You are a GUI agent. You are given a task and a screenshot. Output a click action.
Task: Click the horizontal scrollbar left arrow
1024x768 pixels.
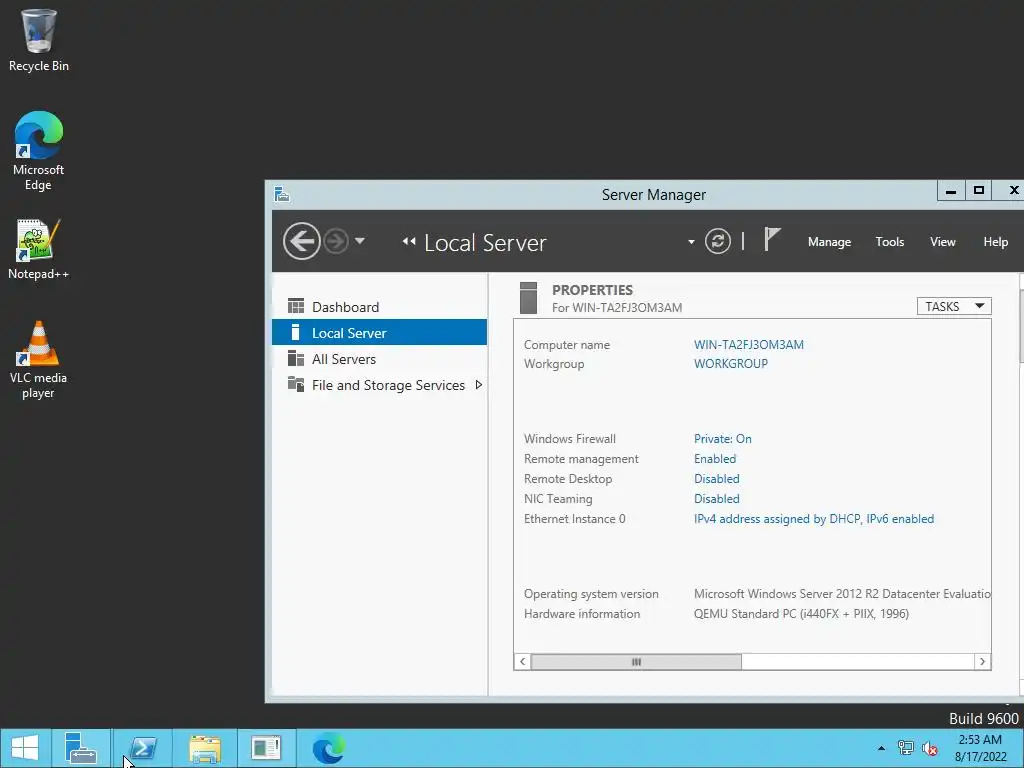click(x=522, y=662)
